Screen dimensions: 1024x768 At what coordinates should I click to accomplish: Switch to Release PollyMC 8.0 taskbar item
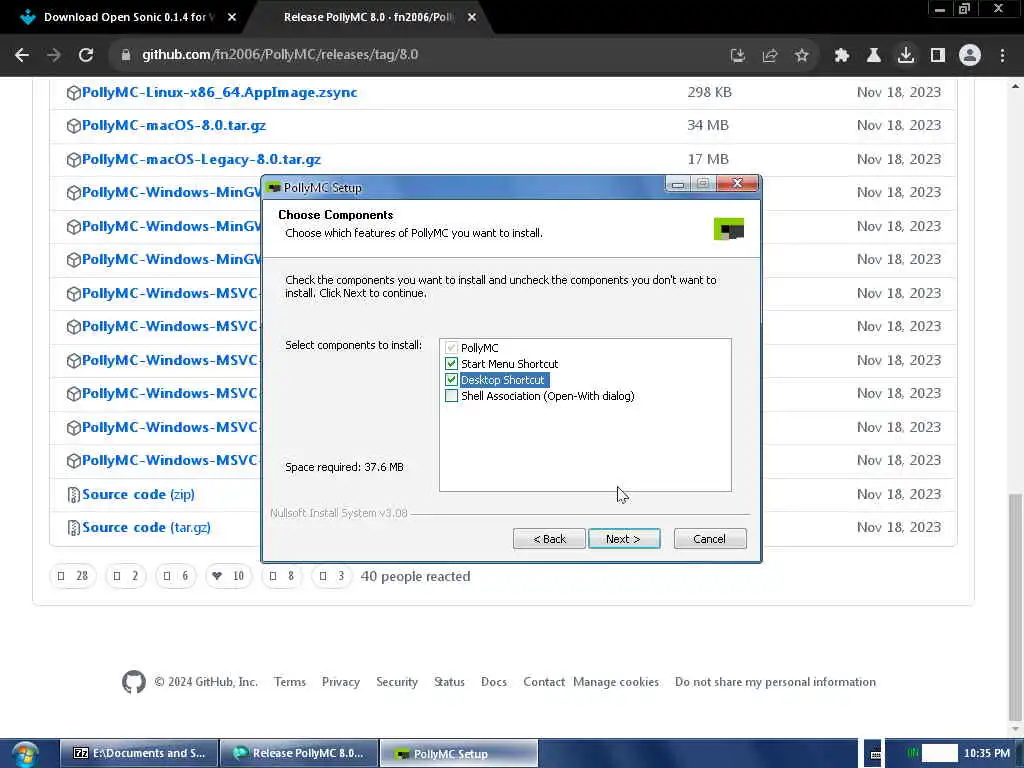coord(299,754)
